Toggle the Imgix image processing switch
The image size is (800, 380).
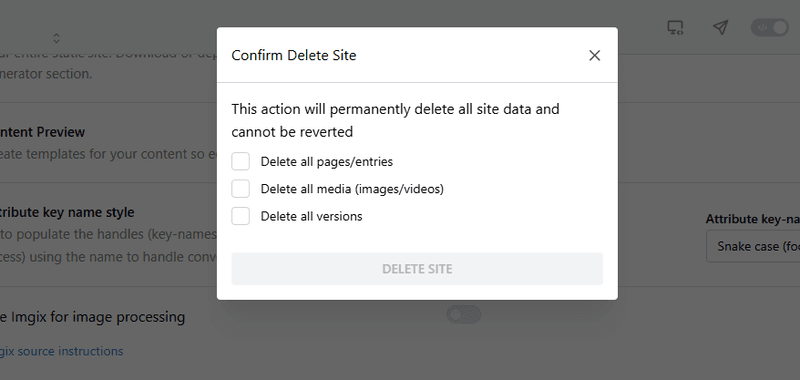click(x=464, y=315)
